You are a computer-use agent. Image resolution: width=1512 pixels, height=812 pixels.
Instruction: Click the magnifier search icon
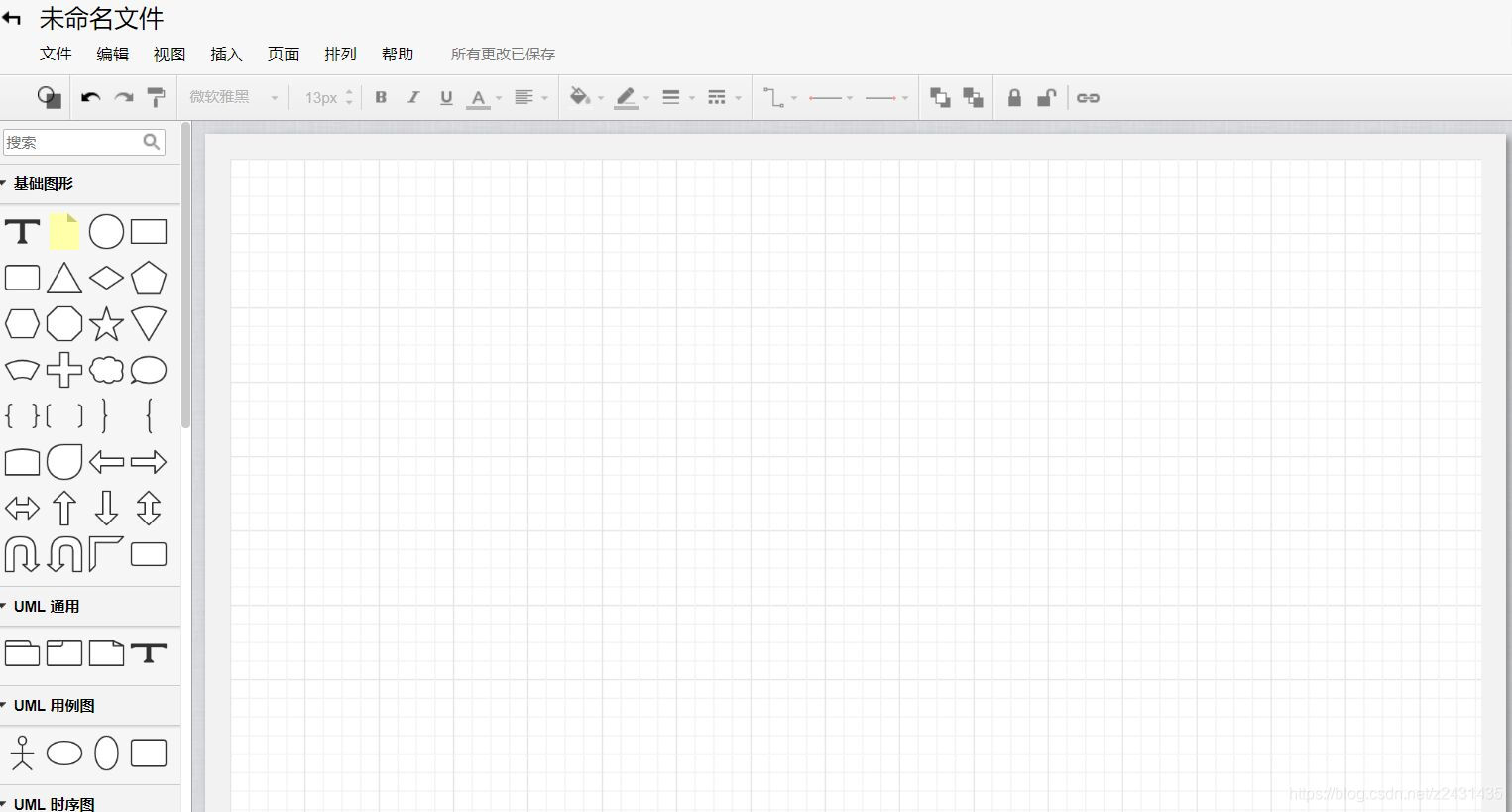click(151, 142)
